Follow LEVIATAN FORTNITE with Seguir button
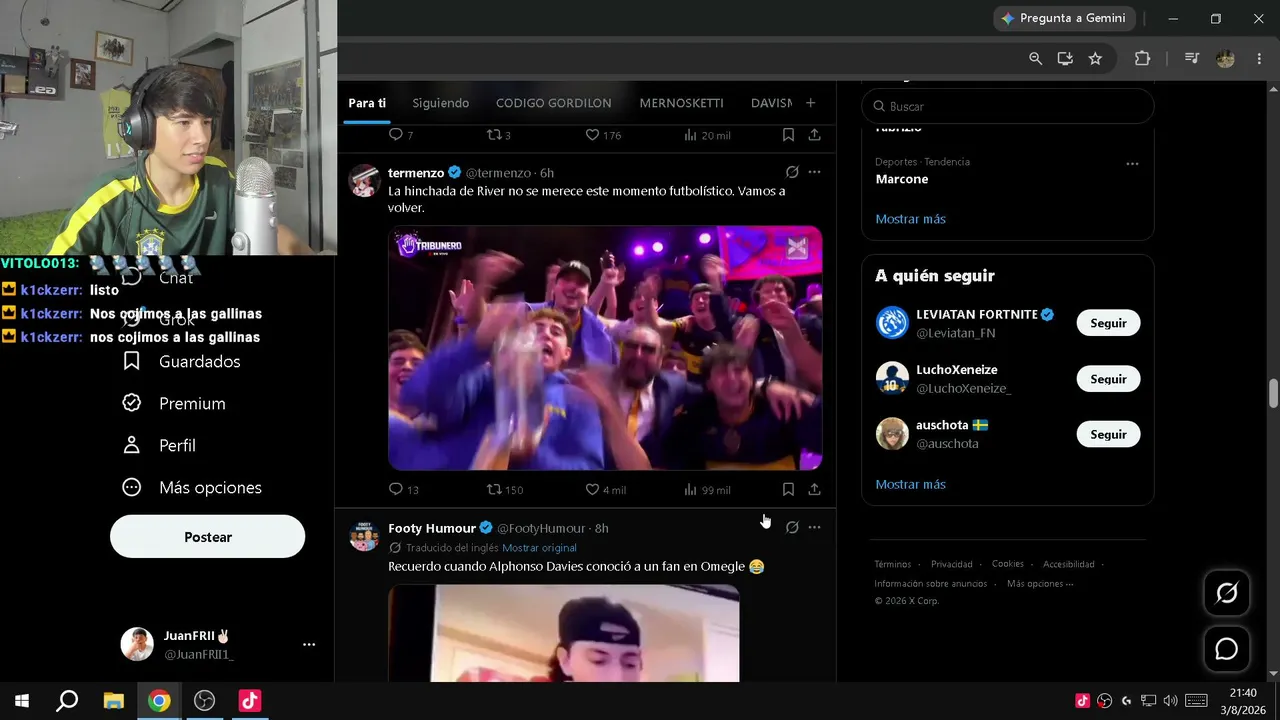1280x720 pixels. (1108, 323)
